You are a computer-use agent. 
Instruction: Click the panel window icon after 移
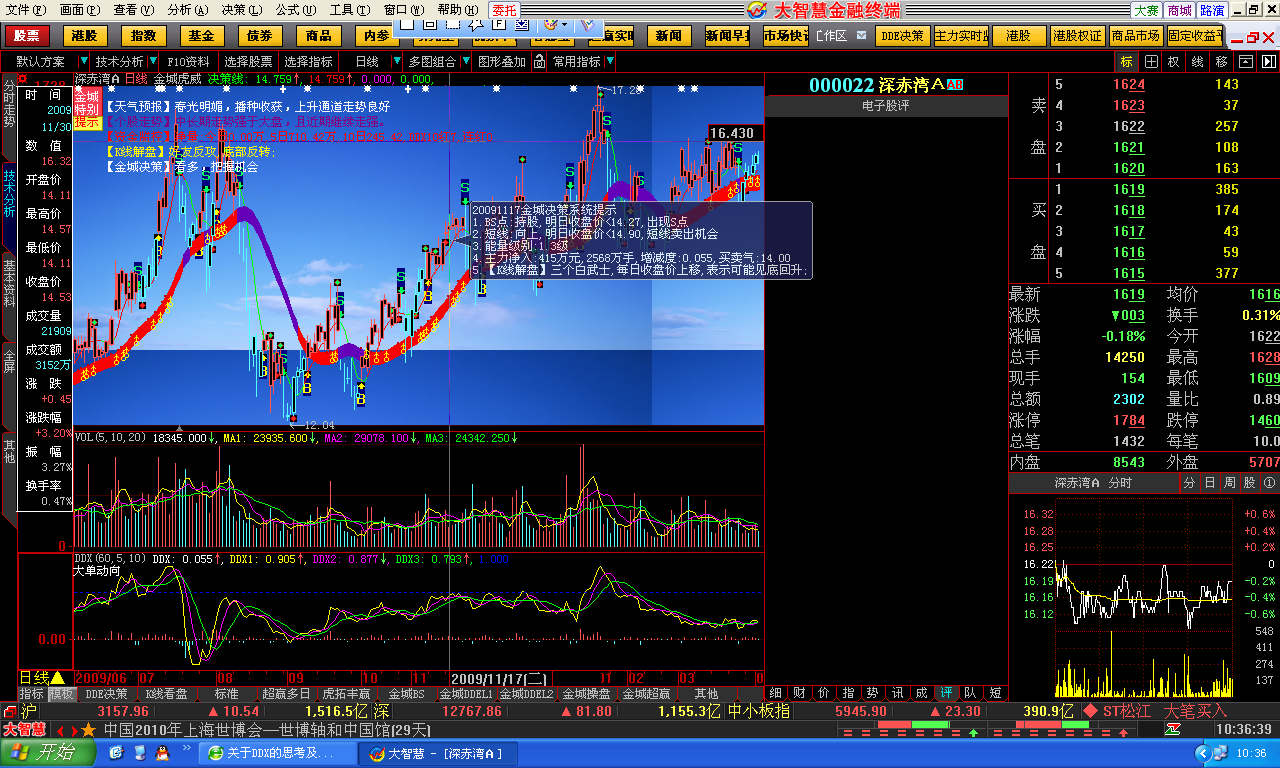[1245, 62]
